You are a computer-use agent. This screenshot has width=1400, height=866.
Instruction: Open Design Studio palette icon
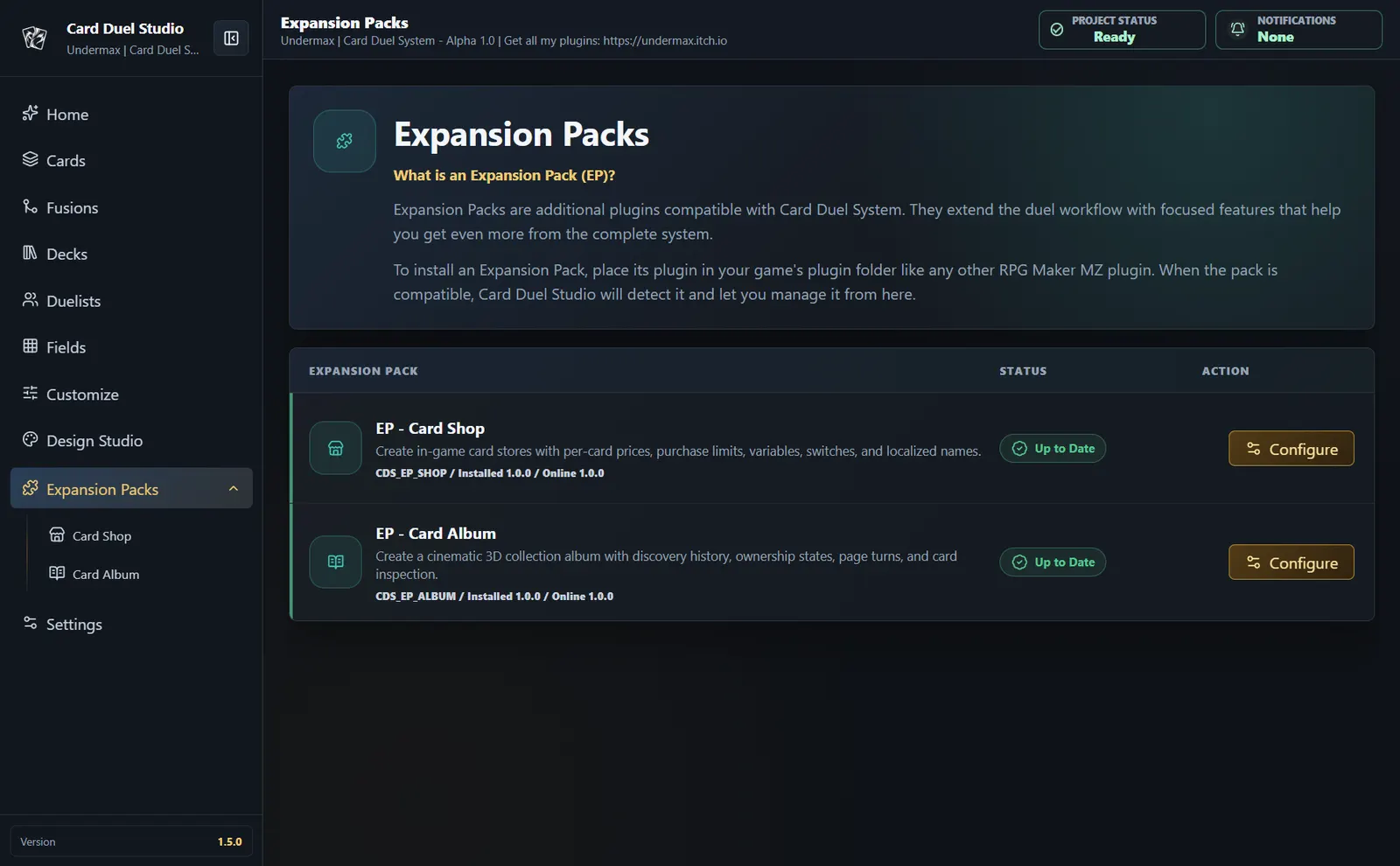click(x=30, y=439)
